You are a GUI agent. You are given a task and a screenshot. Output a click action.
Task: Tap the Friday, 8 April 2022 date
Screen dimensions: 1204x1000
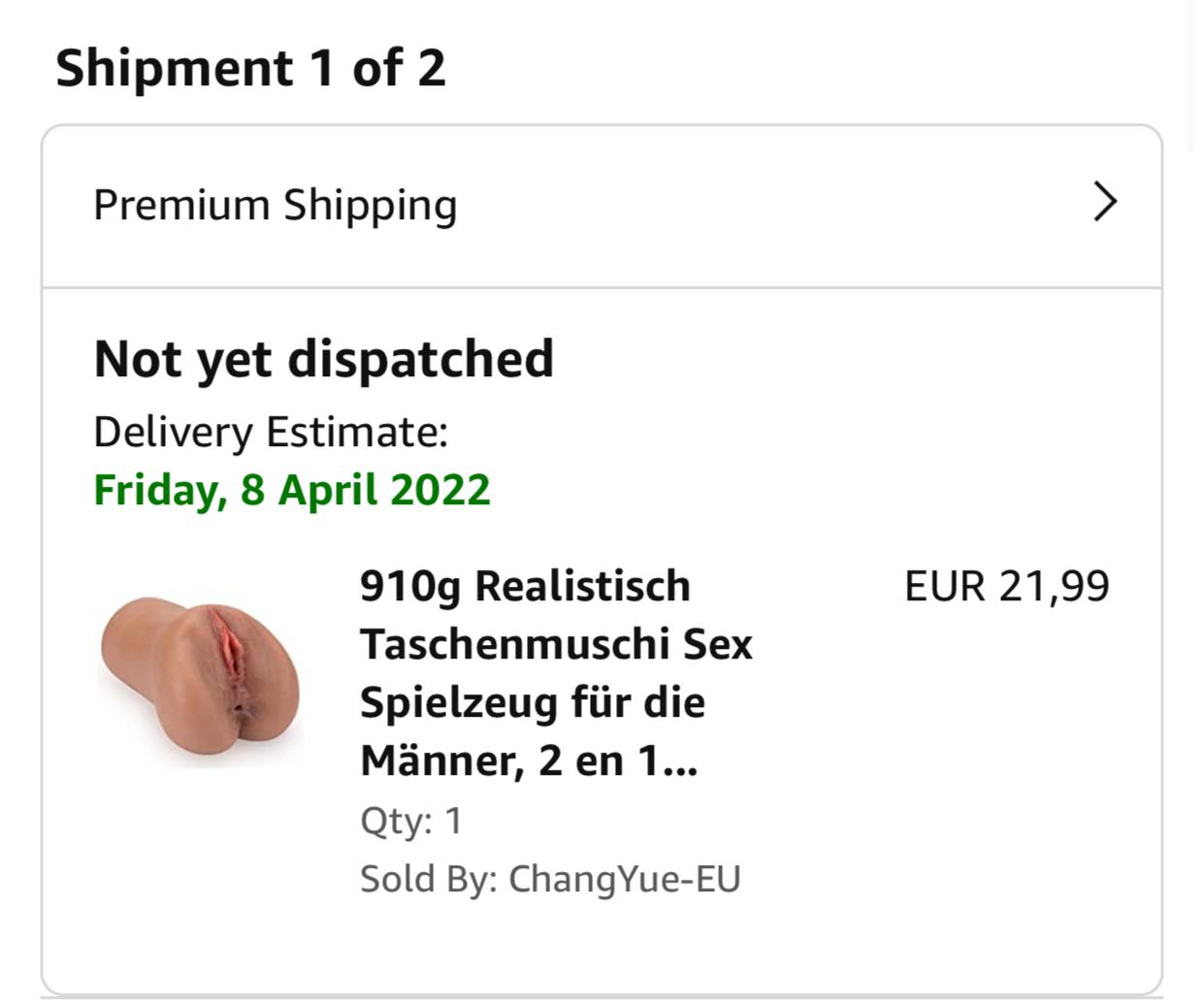pyautogui.click(x=292, y=489)
